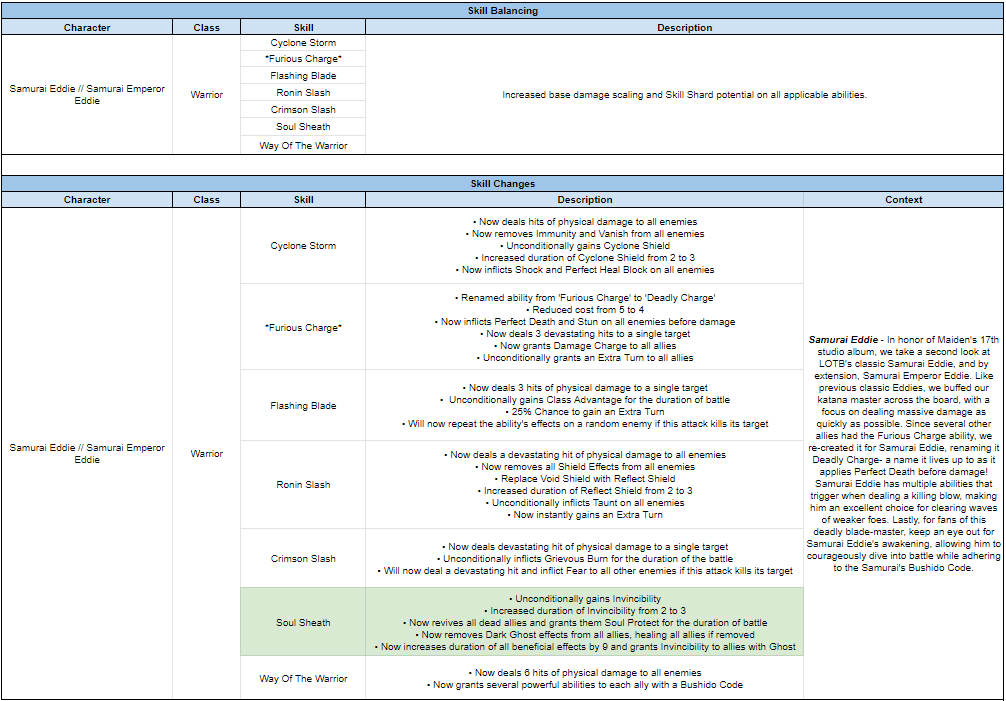This screenshot has height=701, width=1006.
Task: Click Character header in Skill Balancing table
Action: point(87,28)
